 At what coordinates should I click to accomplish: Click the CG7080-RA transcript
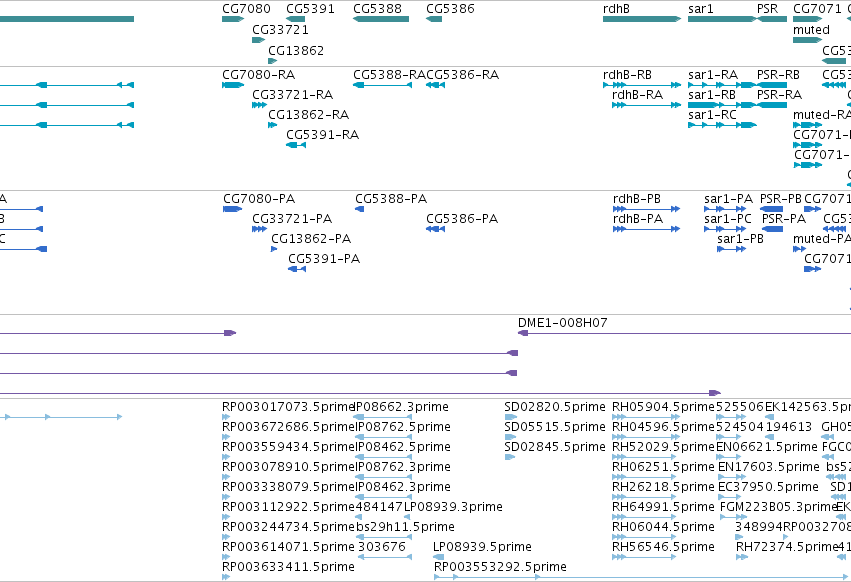pos(233,85)
